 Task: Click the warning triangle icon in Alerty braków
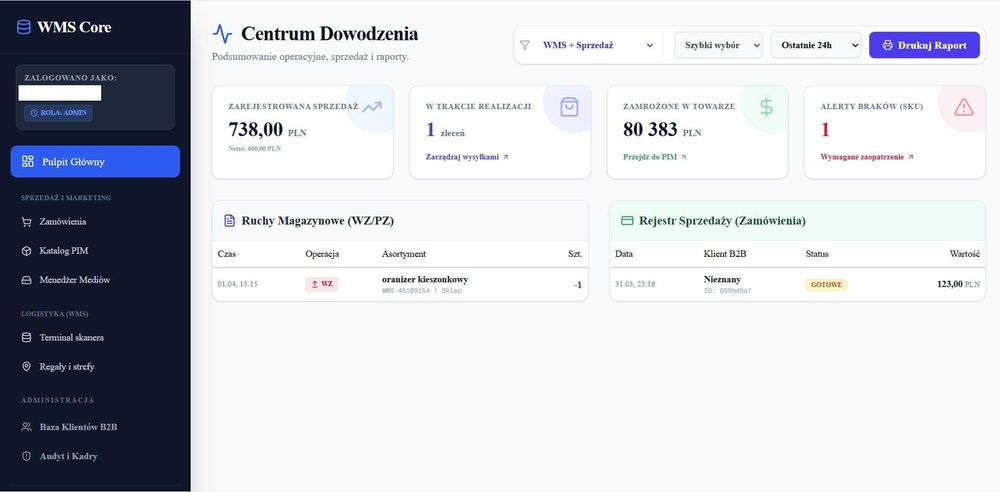pos(964,107)
